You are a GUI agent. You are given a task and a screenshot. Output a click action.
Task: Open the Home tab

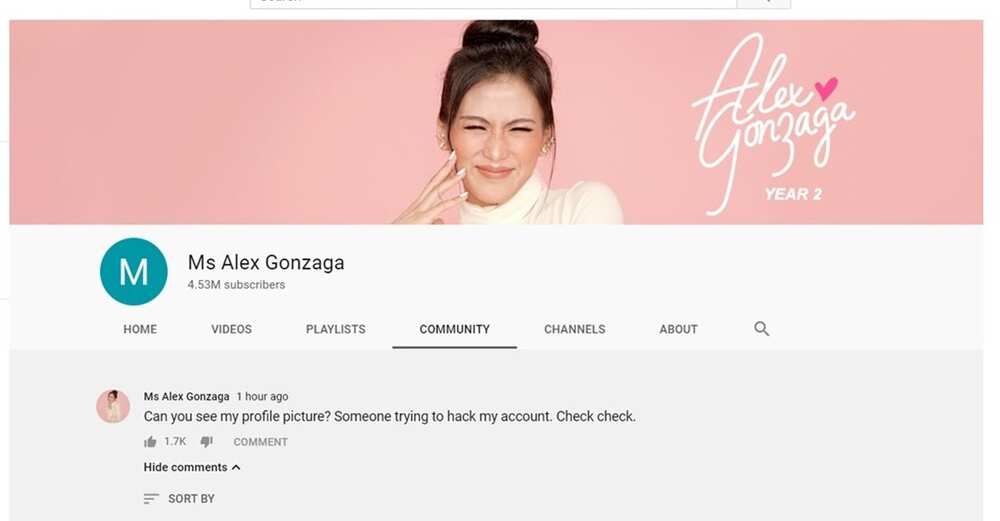pos(140,329)
